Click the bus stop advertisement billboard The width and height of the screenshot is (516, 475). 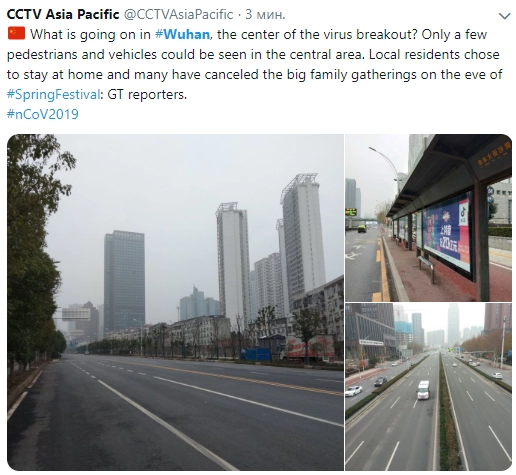tap(447, 232)
